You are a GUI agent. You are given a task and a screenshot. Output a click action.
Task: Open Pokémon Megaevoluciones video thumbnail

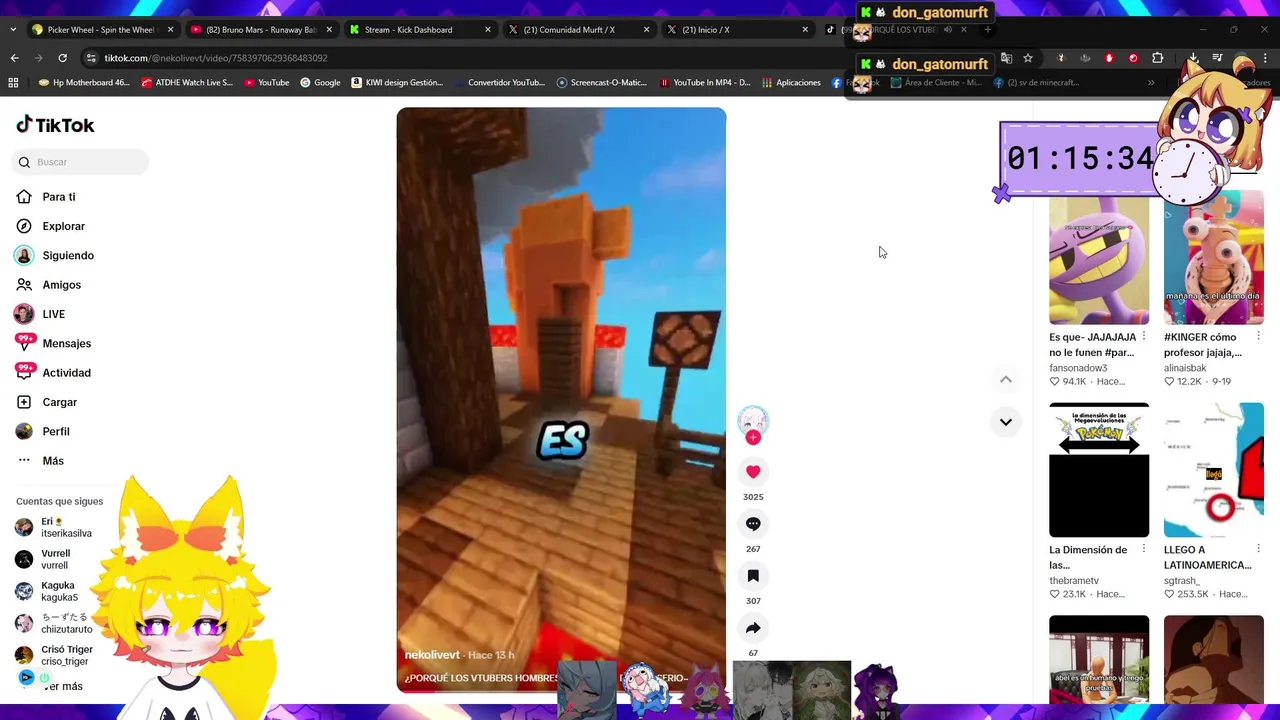pyautogui.click(x=1099, y=470)
